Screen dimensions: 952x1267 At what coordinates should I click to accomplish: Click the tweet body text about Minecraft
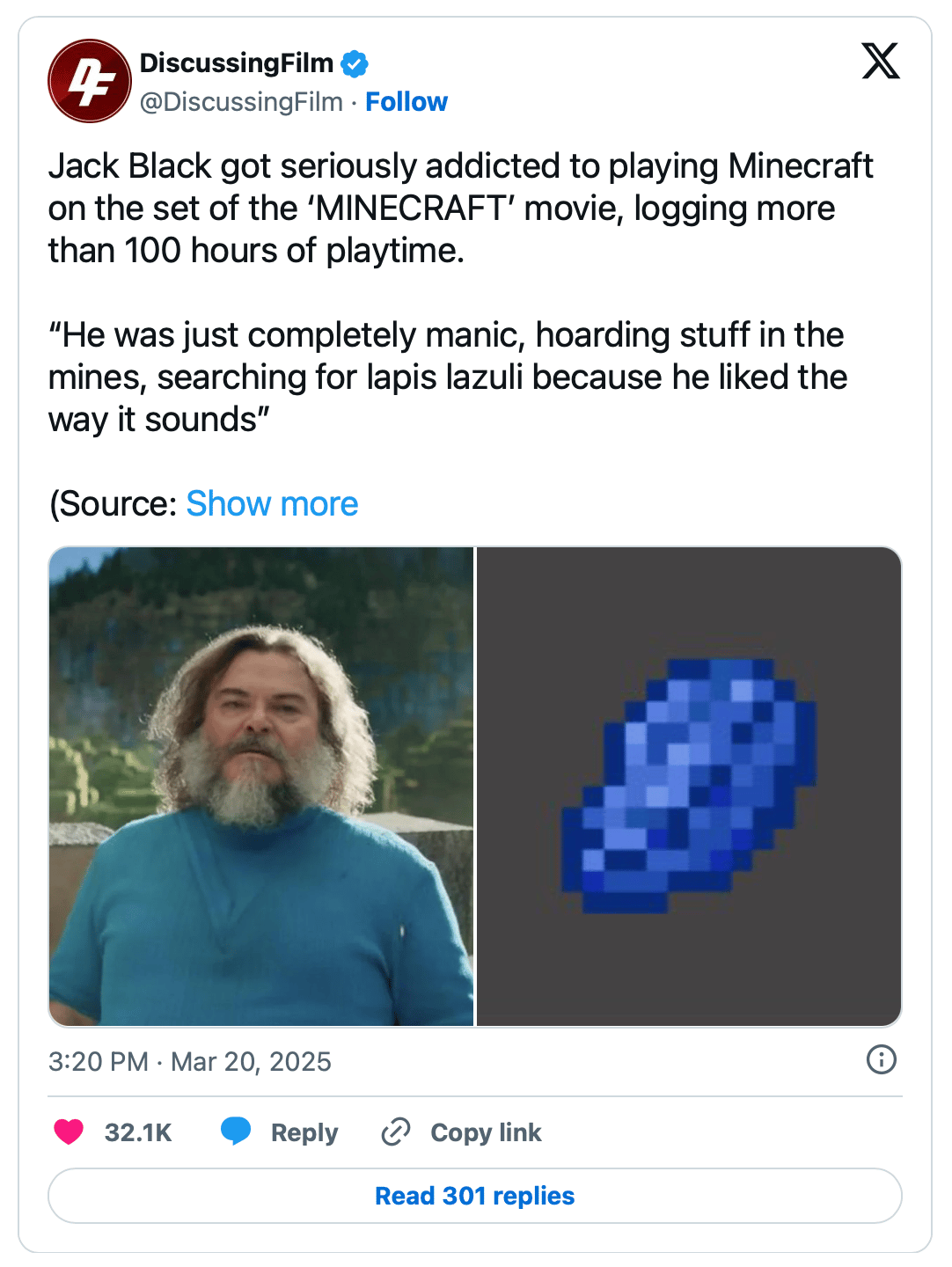(x=461, y=209)
